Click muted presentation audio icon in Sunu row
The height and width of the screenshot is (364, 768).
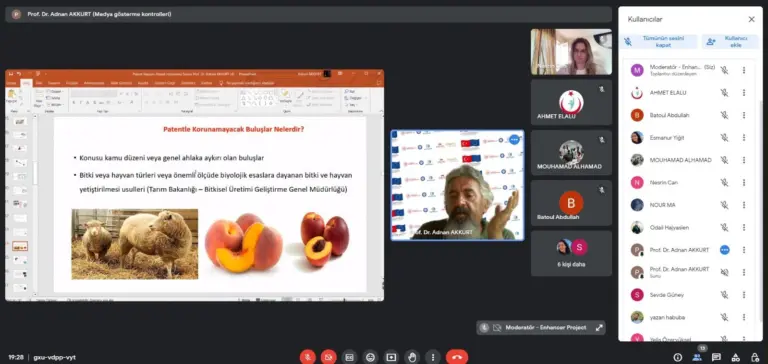(724, 272)
